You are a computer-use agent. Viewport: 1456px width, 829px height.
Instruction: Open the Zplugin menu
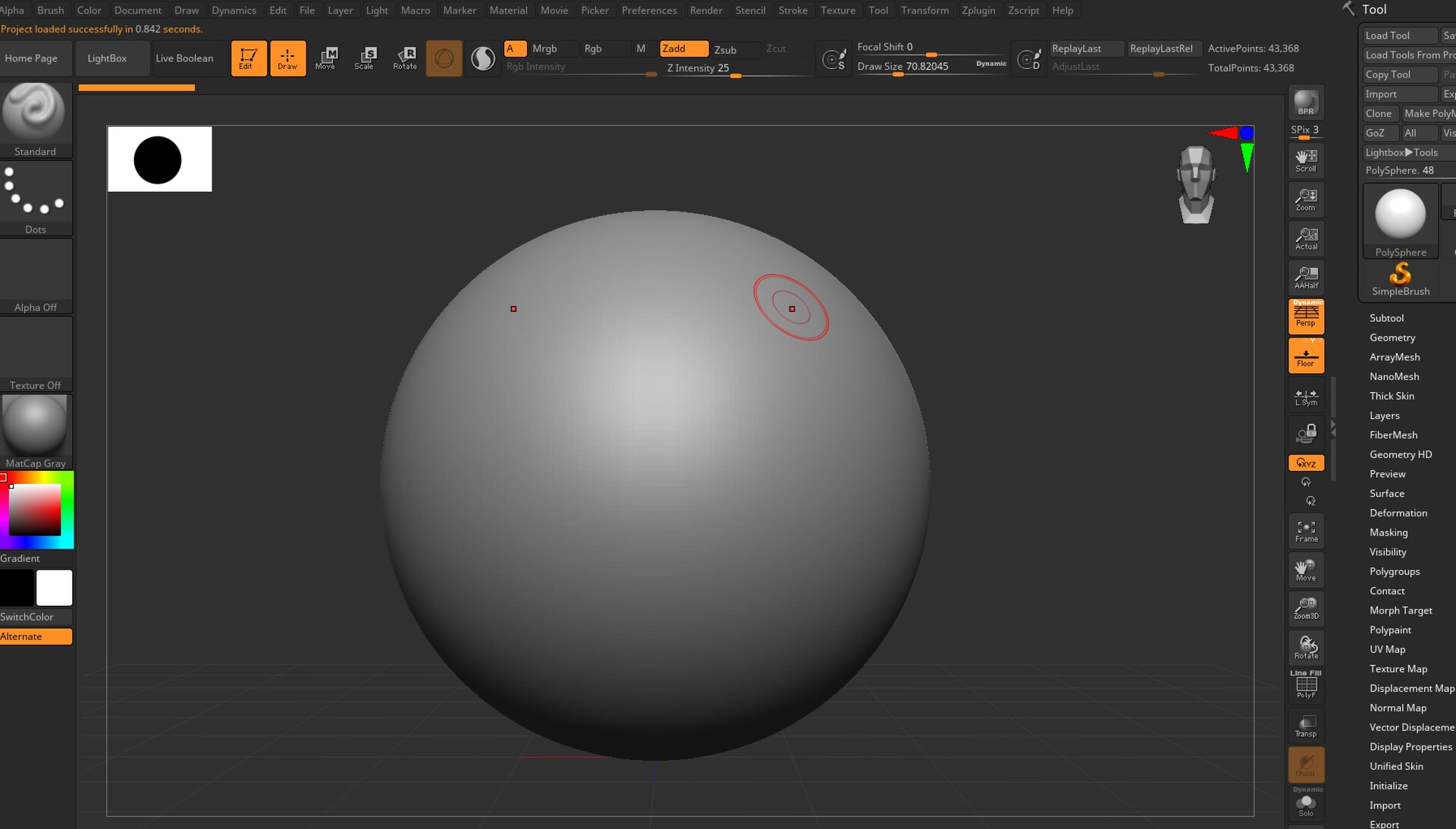click(977, 10)
